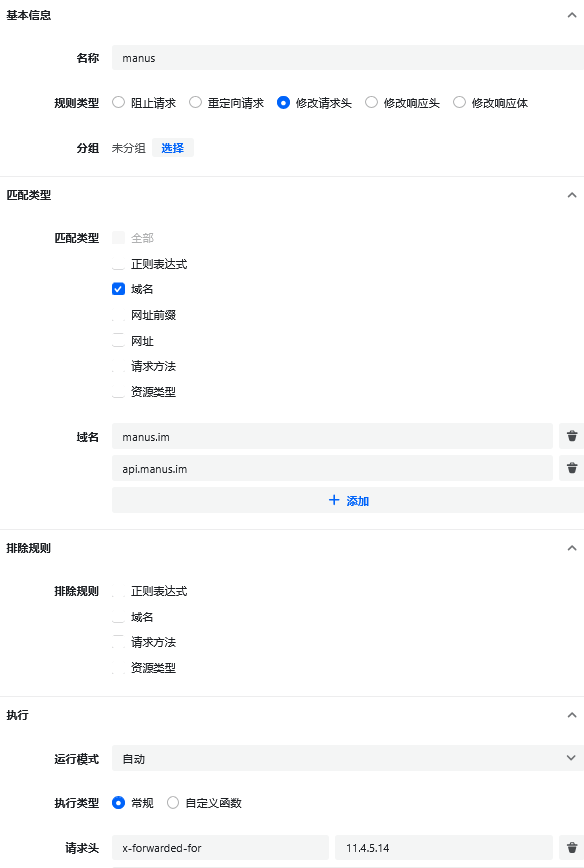Collapse the 排除规则 section
The height and width of the screenshot is (868, 584).
click(x=572, y=548)
